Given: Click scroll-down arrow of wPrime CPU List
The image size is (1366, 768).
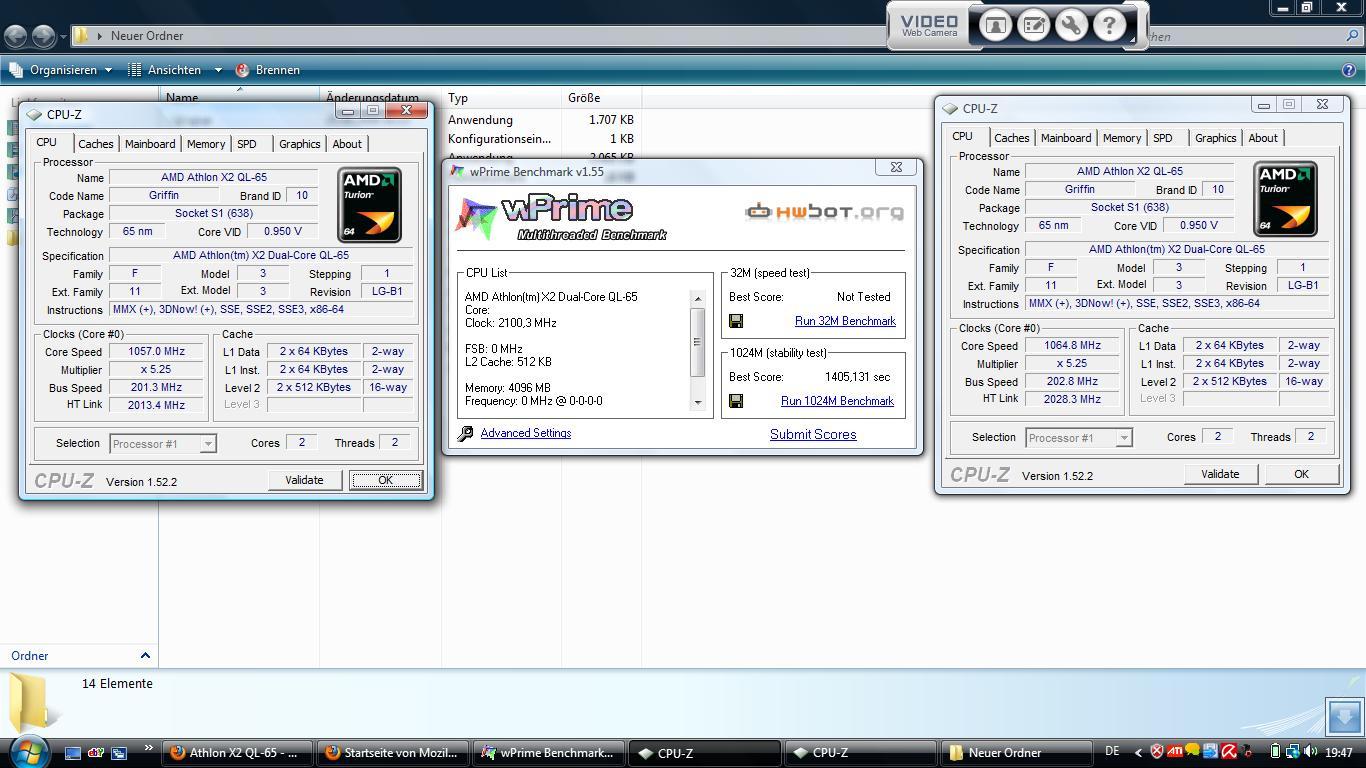Looking at the screenshot, I should pyautogui.click(x=697, y=403).
